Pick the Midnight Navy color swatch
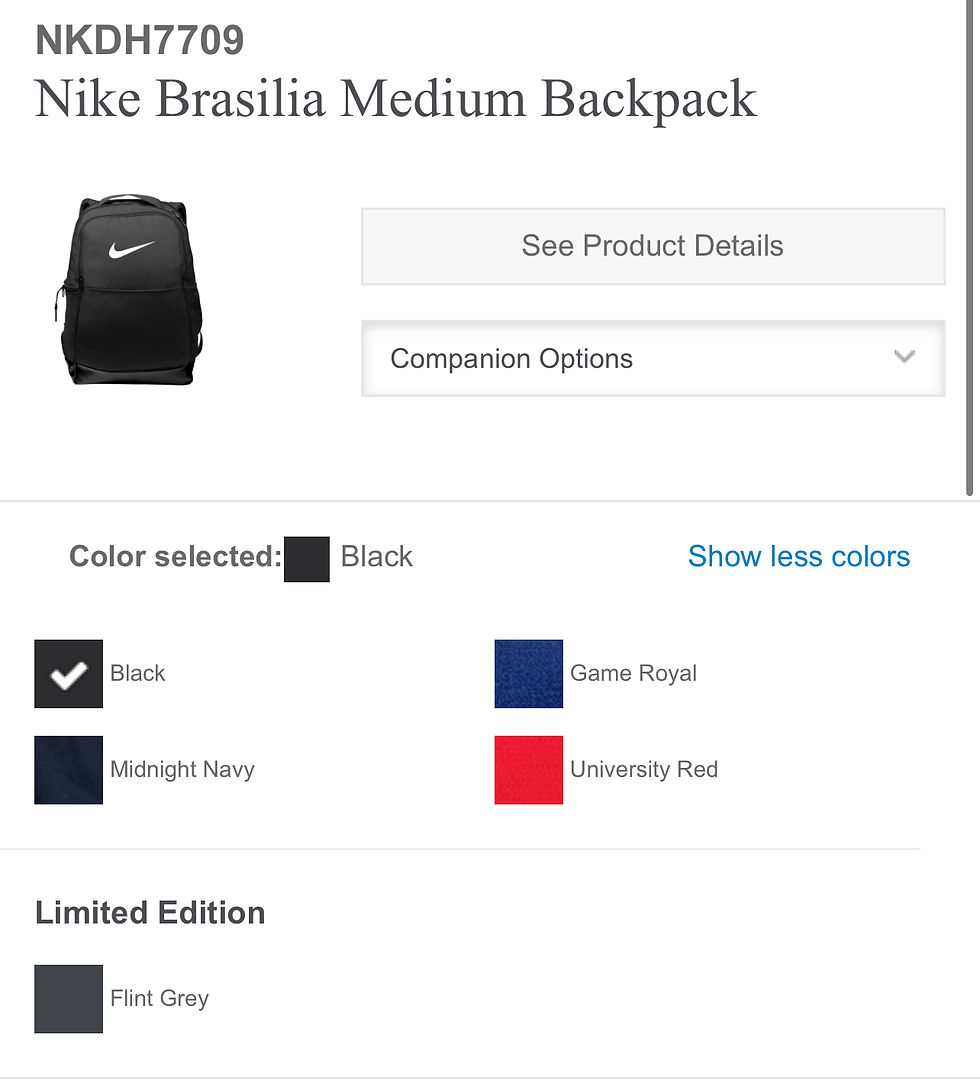 pos(68,770)
